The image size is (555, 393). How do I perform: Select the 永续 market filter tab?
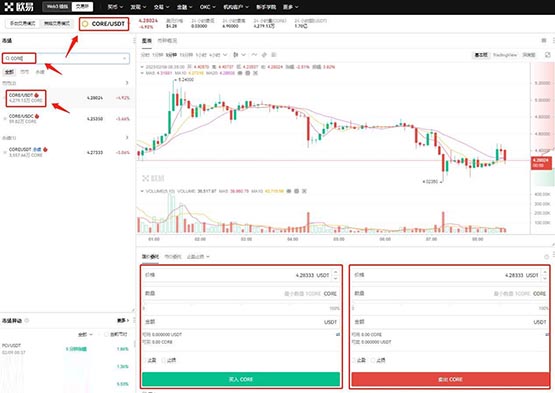pyautogui.click(x=40, y=72)
